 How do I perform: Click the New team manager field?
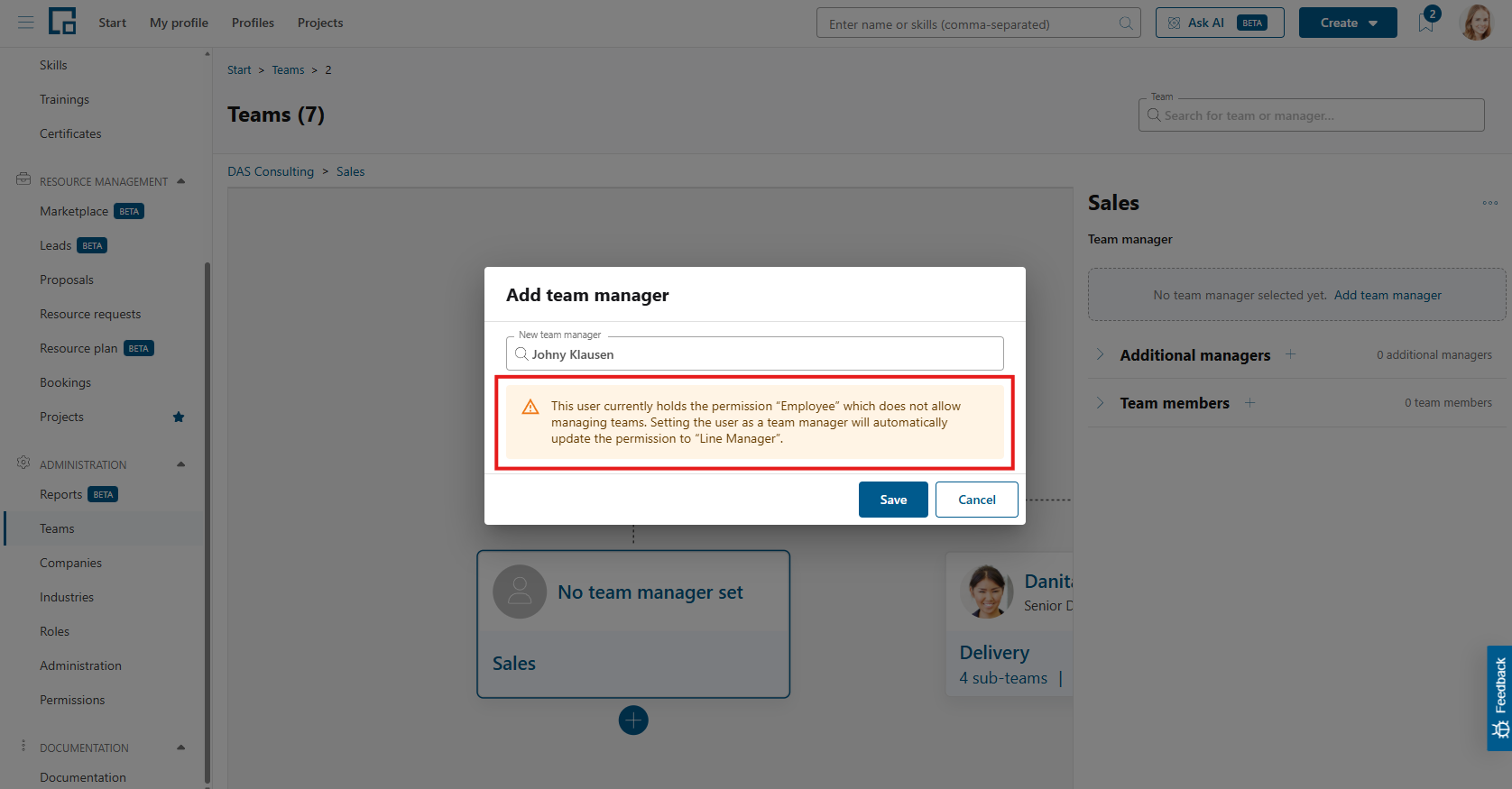pyautogui.click(x=755, y=353)
